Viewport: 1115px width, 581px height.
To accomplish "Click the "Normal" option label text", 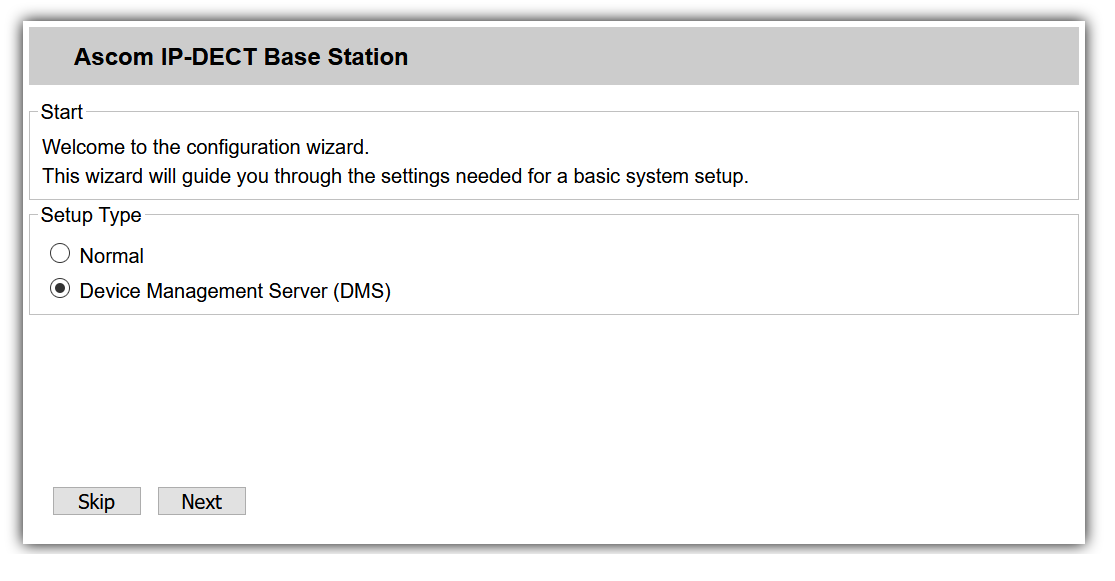I will tap(112, 256).
